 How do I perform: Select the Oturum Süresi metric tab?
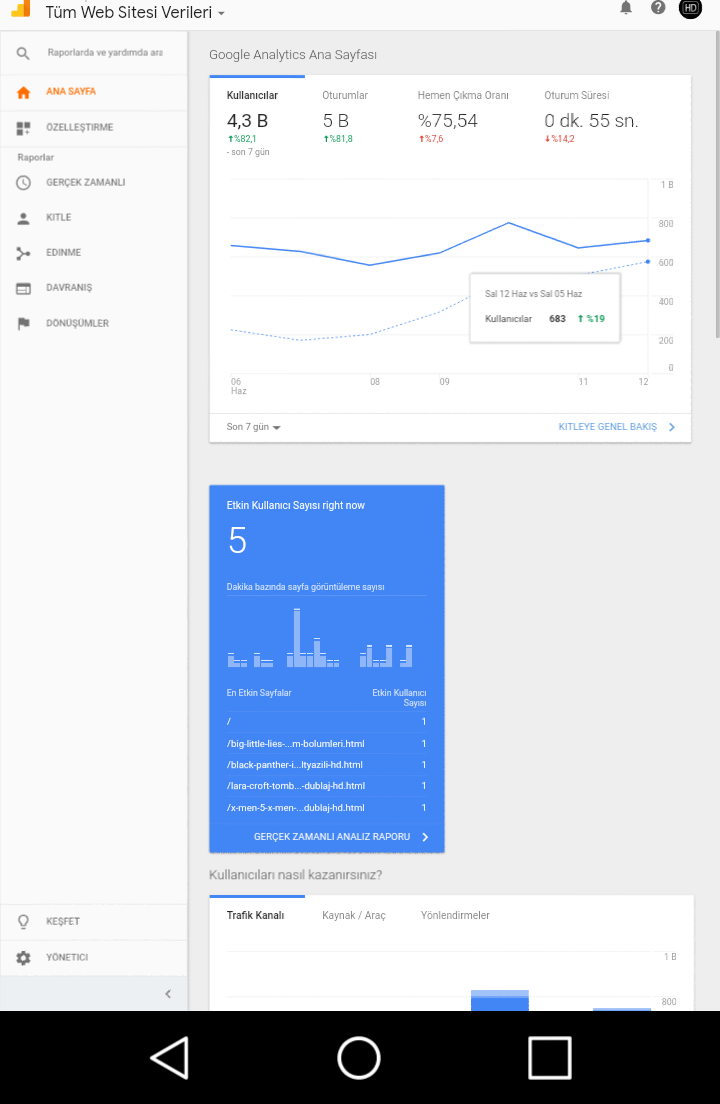(x=591, y=117)
